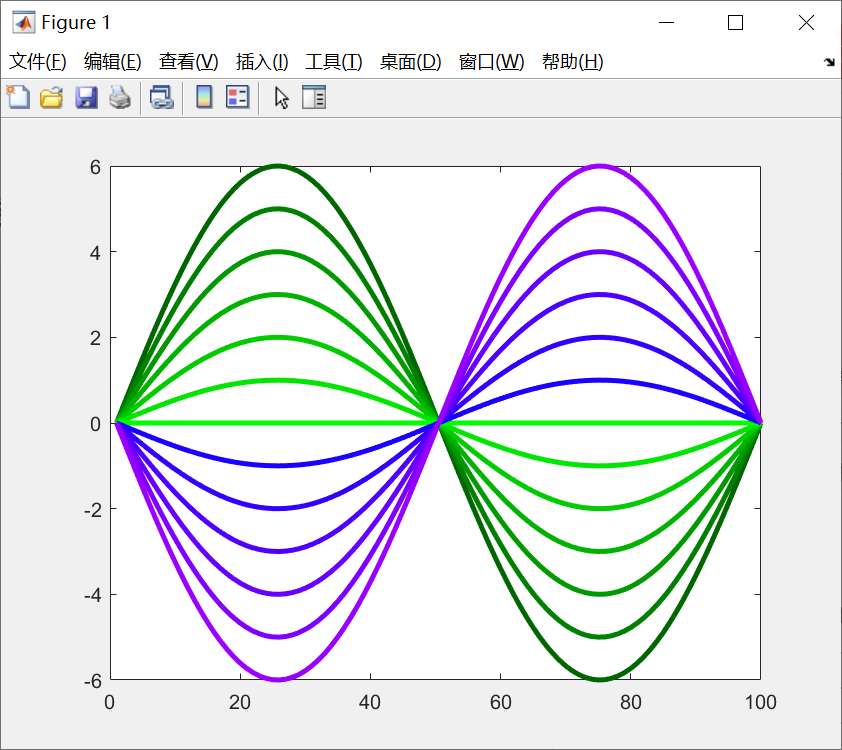Click the y-axis tick label 2
The image size is (842, 750).
point(95,339)
